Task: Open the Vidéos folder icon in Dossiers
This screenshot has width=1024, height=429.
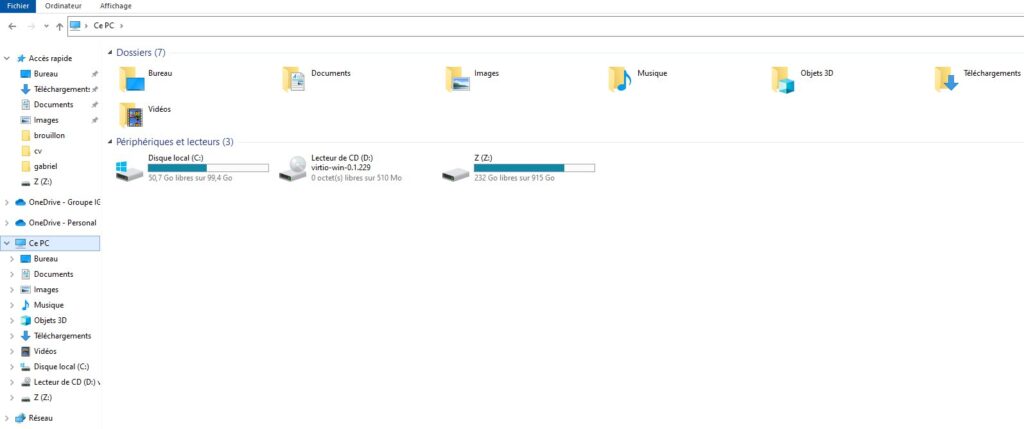Action: 131,115
